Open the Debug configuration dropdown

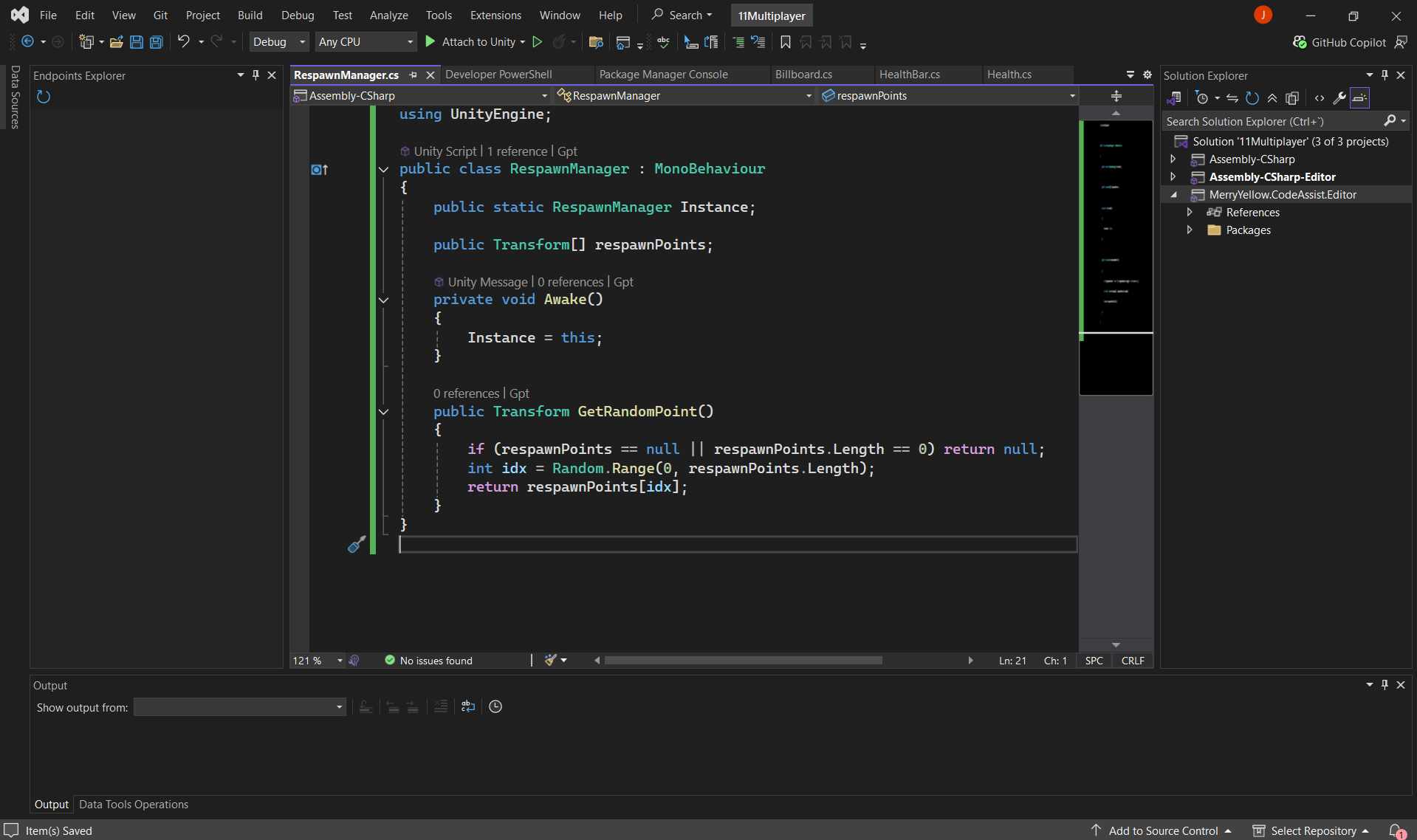278,42
